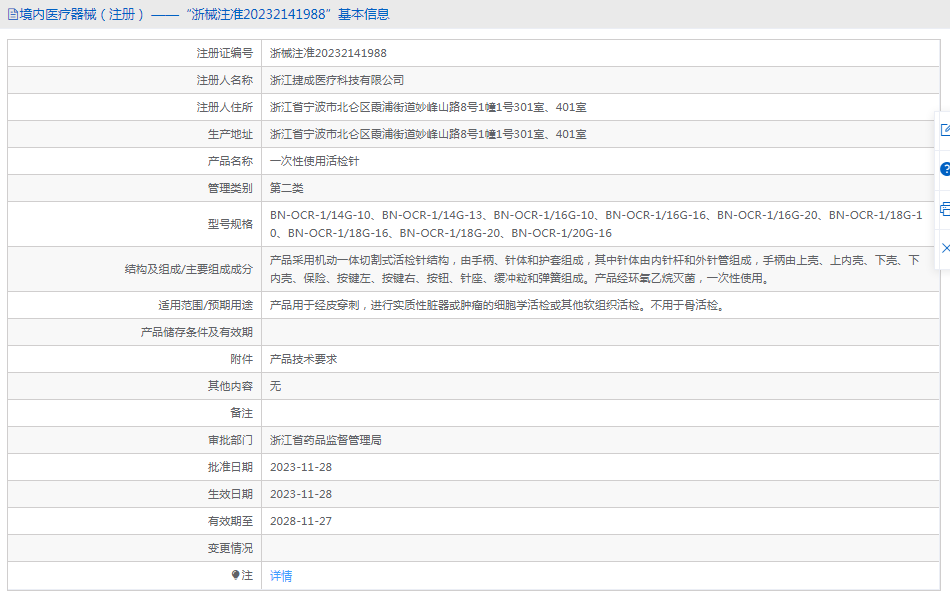Click the 审批部门 label
The height and width of the screenshot is (598, 950).
pos(230,440)
